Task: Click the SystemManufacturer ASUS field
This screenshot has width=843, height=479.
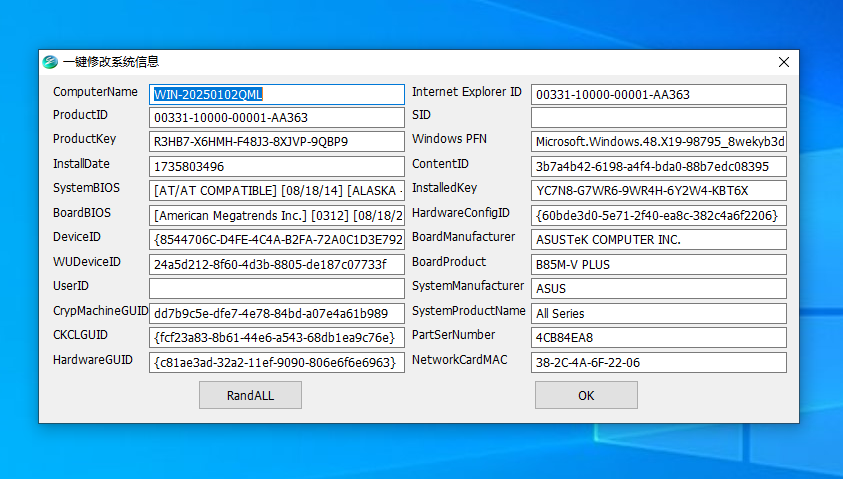Action: point(659,288)
